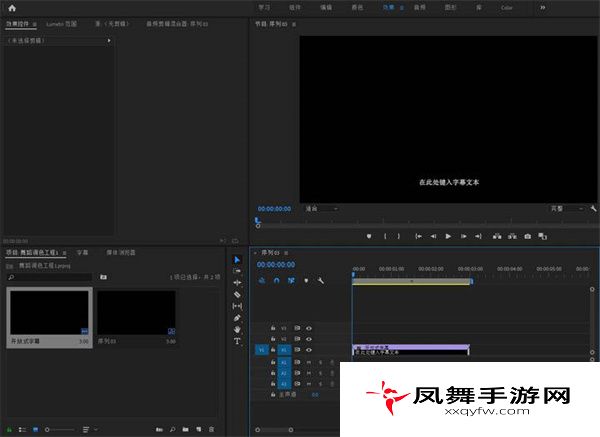Open timeline display settings wrench
The height and width of the screenshot is (437, 600).
[x=321, y=280]
